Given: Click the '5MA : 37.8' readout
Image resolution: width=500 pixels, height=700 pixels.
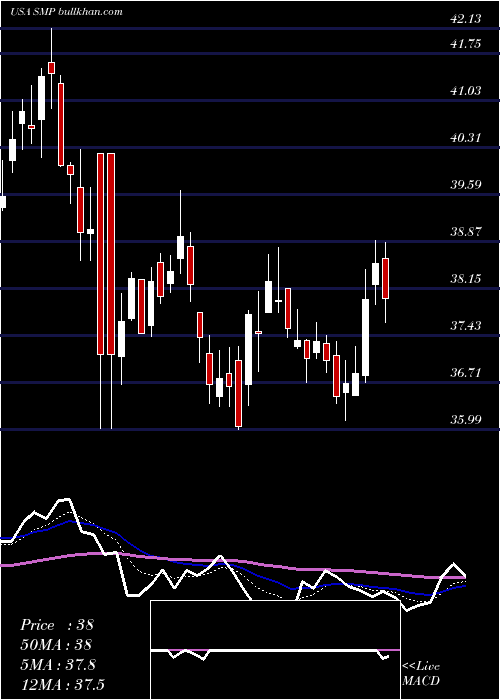Looking at the screenshot, I should [58, 665].
